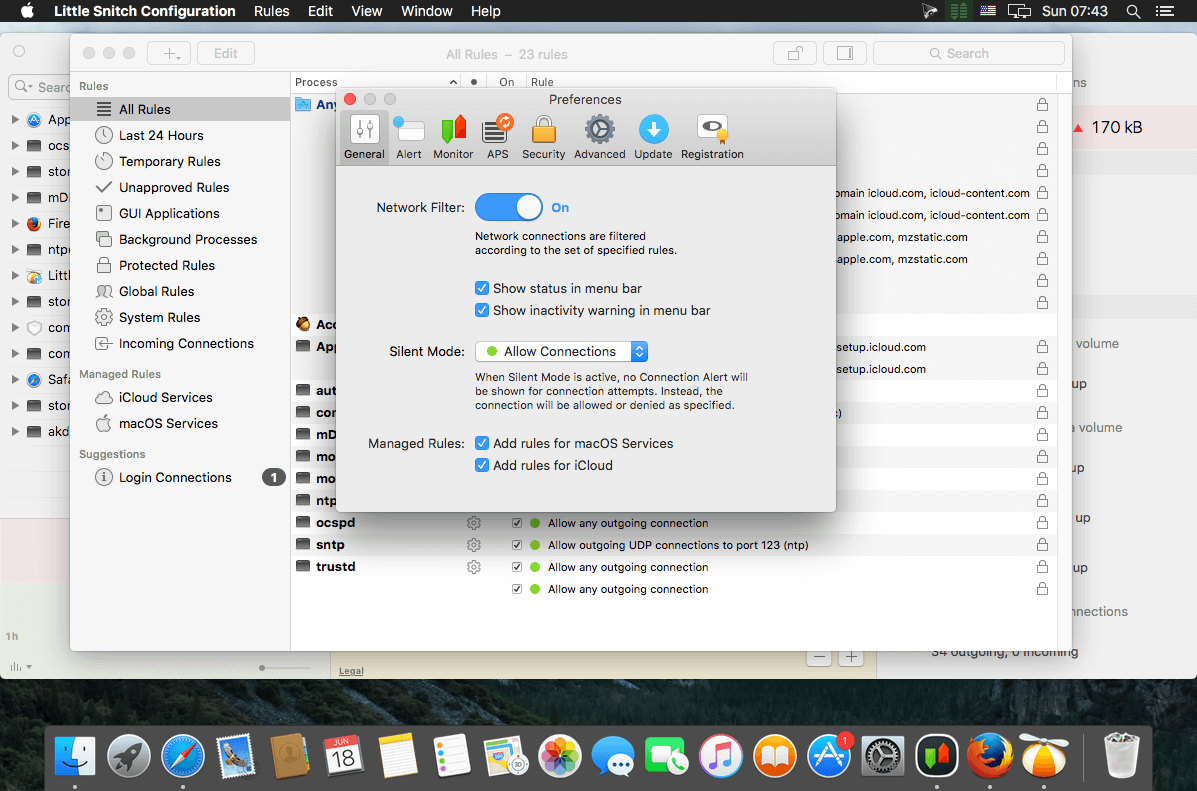The height and width of the screenshot is (791, 1197).
Task: Select Unapproved Rules in the sidebar
Action: click(x=174, y=187)
